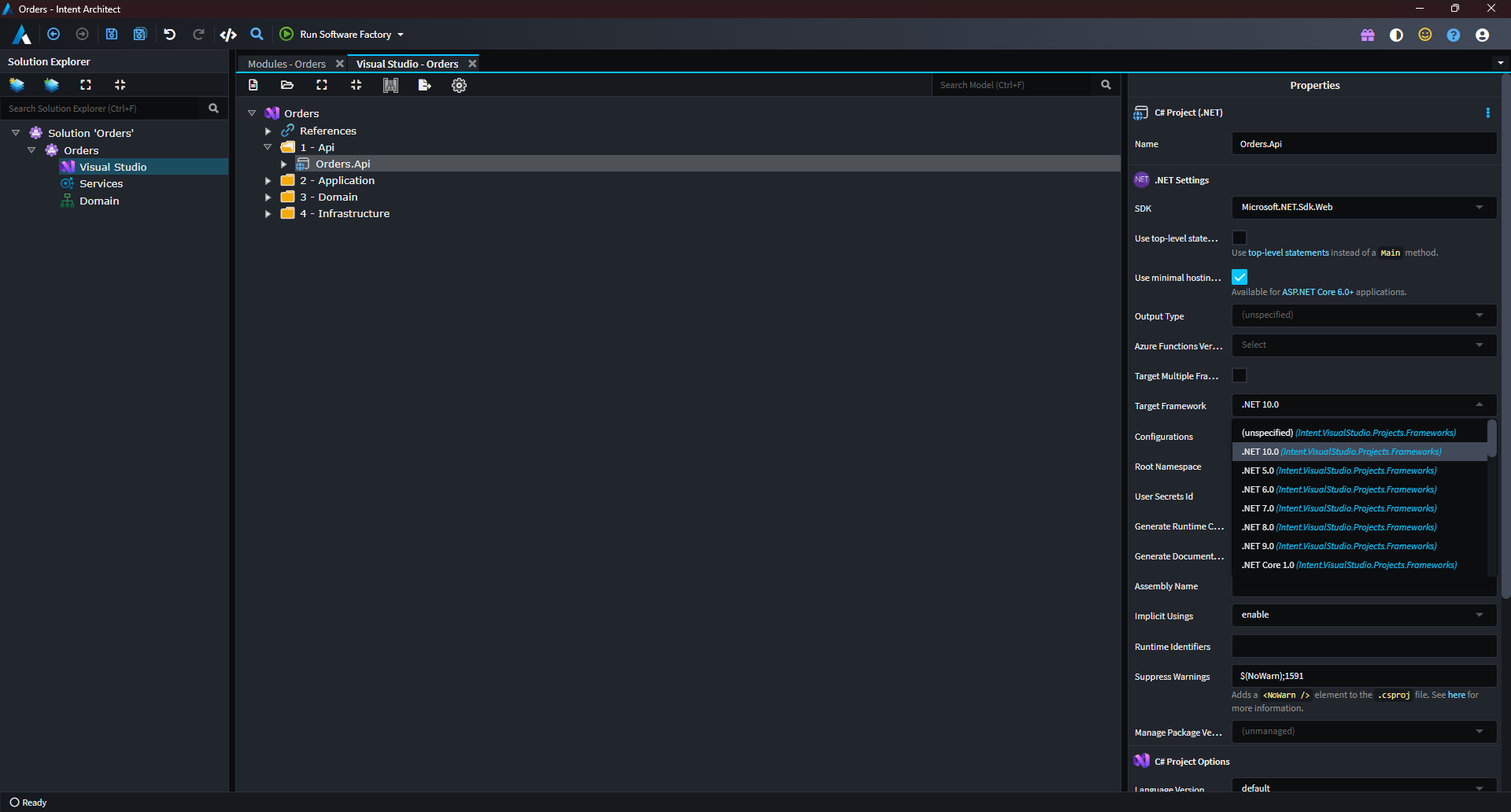The width and height of the screenshot is (1511, 812).
Task: Click the user account icon
Action: click(x=1483, y=35)
